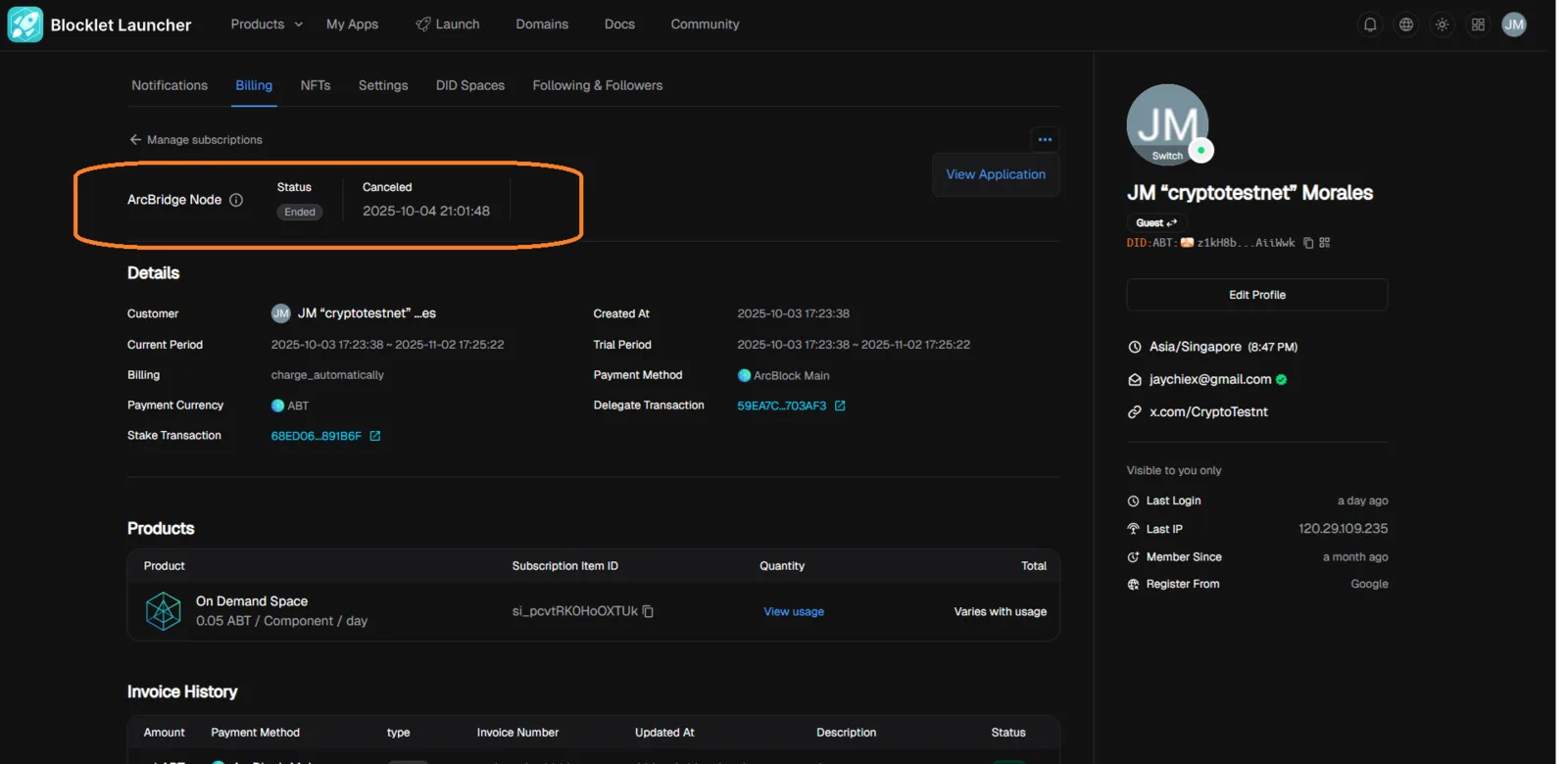Select the charge_automatically billing value
Screen dimensions: 1568x764
point(327,375)
